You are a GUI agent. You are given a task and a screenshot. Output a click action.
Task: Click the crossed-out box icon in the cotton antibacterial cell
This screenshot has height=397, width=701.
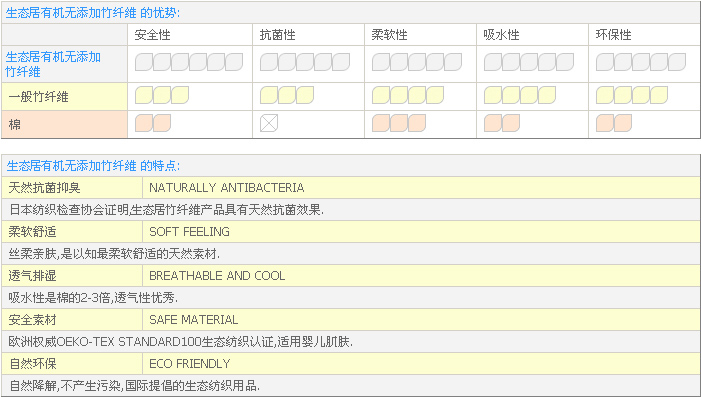click(269, 123)
